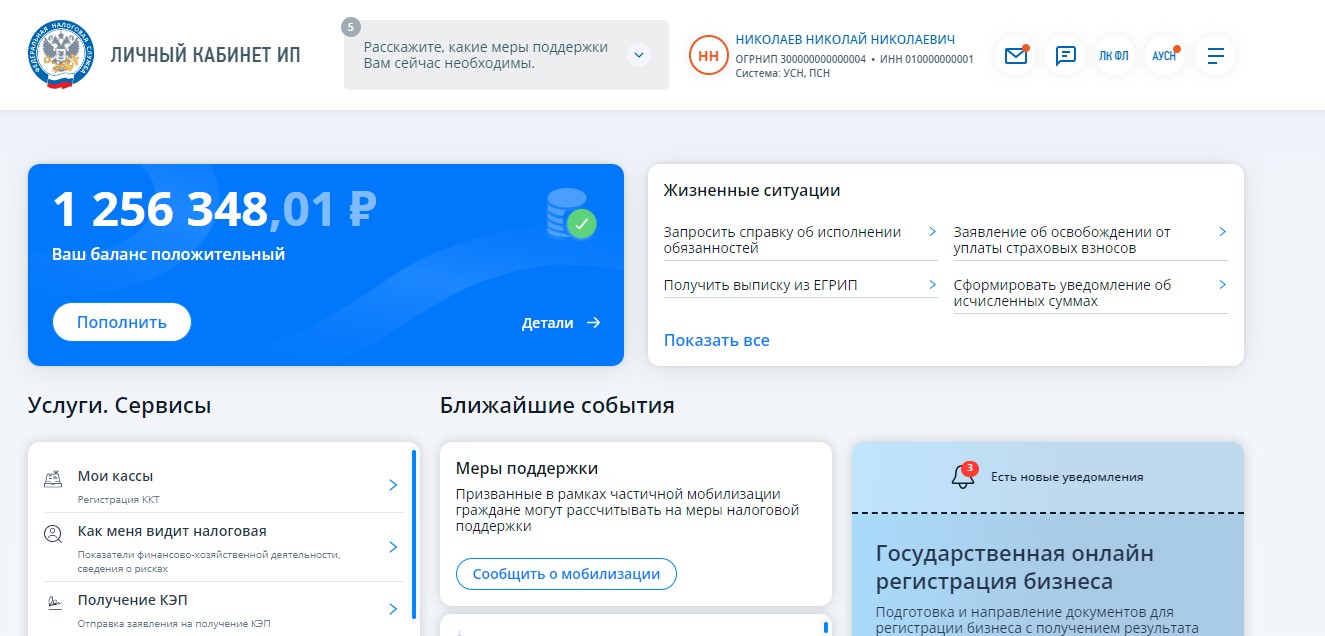1325x636 pixels.
Task: Expand Запросить справку об исполнении обязанностей
Action: pos(931,231)
